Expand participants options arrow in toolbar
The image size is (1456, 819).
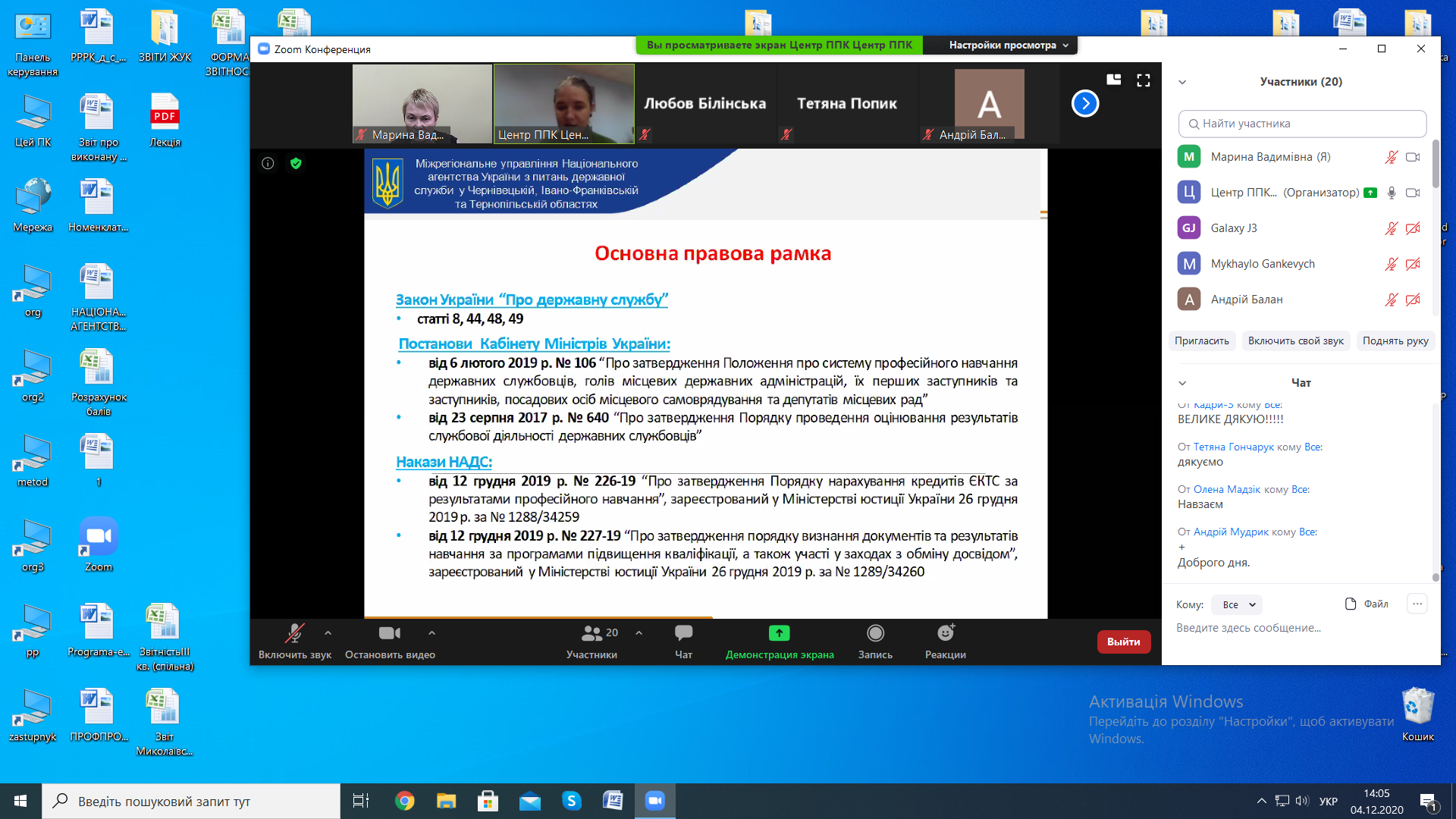(x=639, y=632)
